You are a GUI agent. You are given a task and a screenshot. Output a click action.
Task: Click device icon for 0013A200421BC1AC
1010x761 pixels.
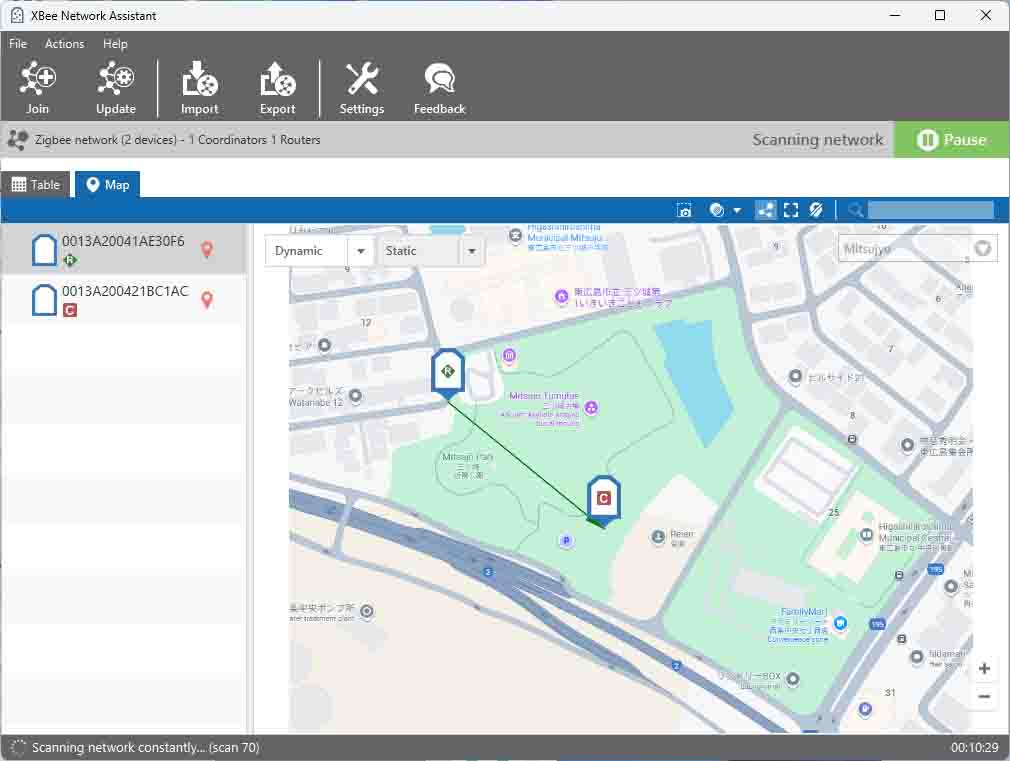44,300
